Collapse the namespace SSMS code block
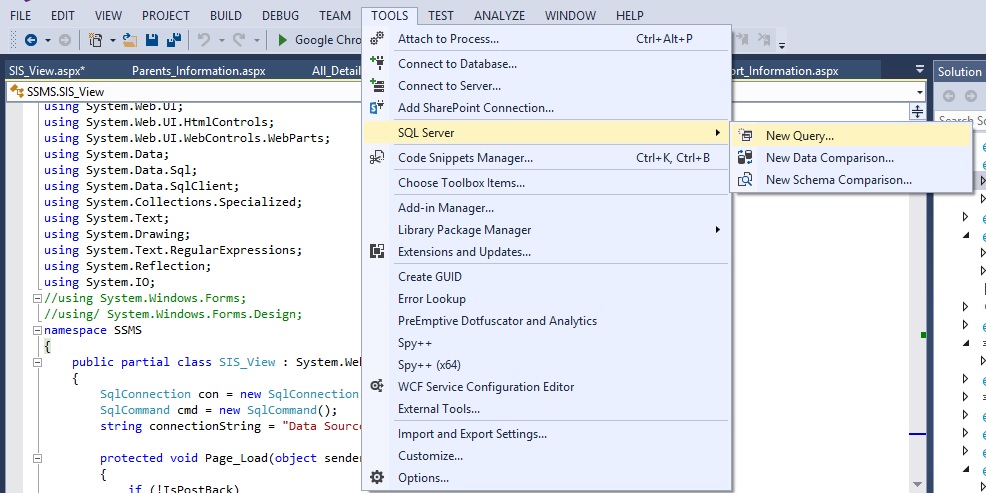The image size is (986, 493). click(x=38, y=330)
